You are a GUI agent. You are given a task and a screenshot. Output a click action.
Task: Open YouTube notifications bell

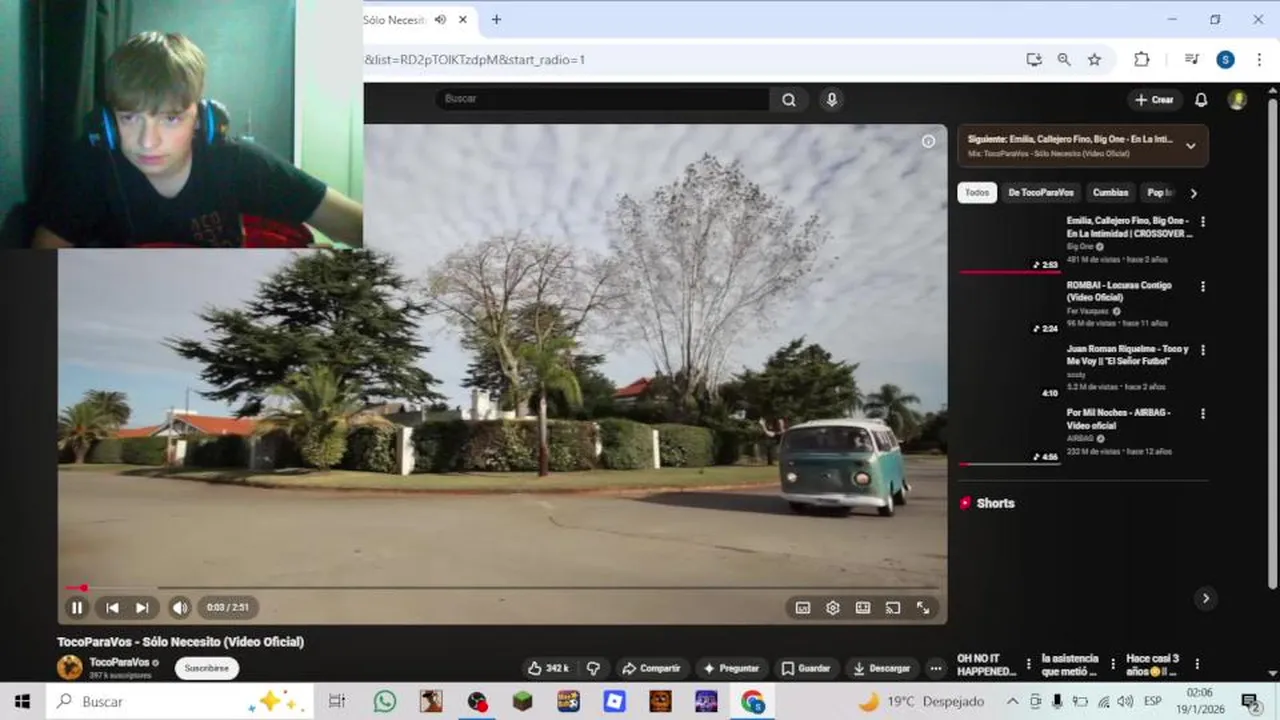coord(1201,99)
